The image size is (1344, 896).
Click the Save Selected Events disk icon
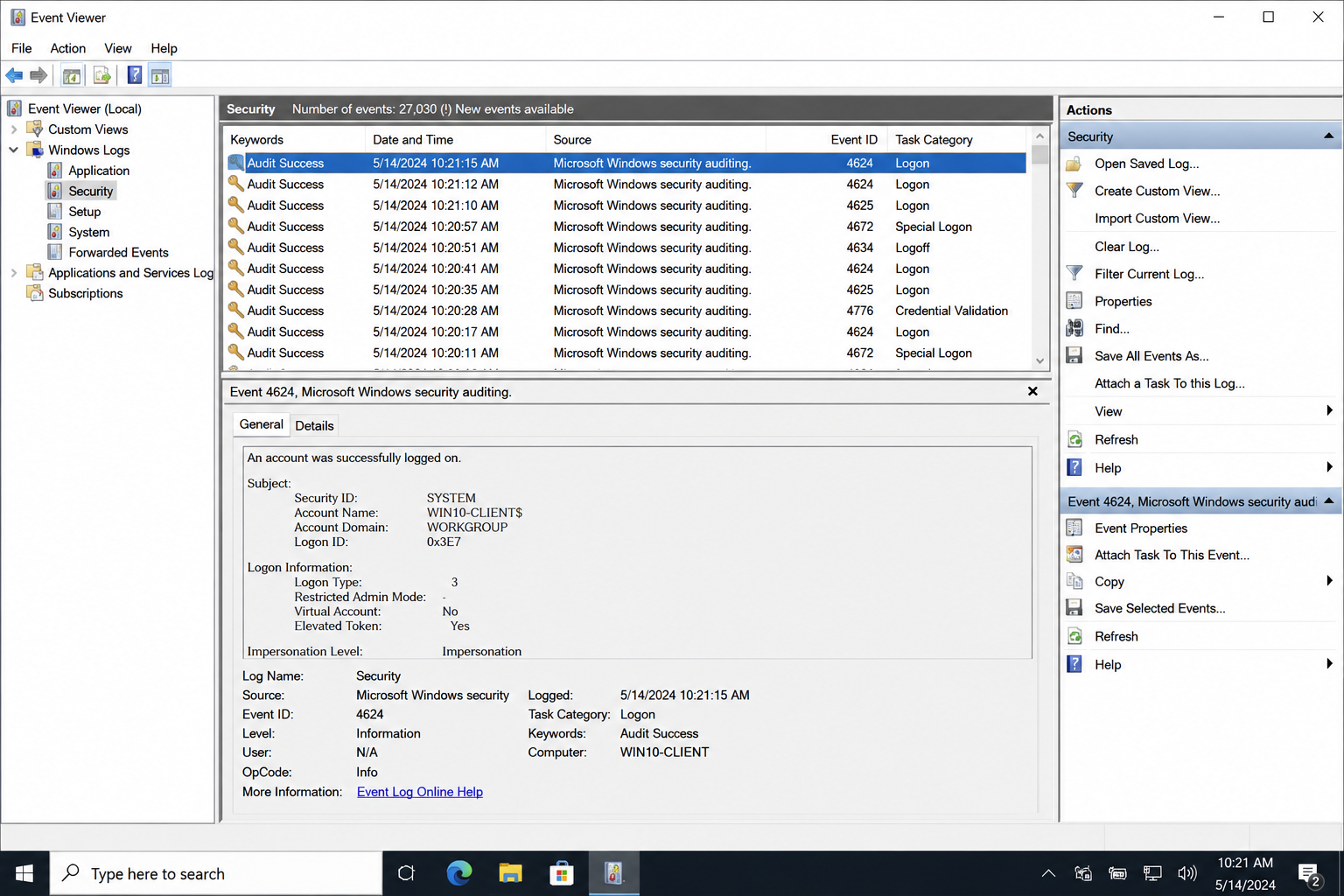pos(1074,608)
